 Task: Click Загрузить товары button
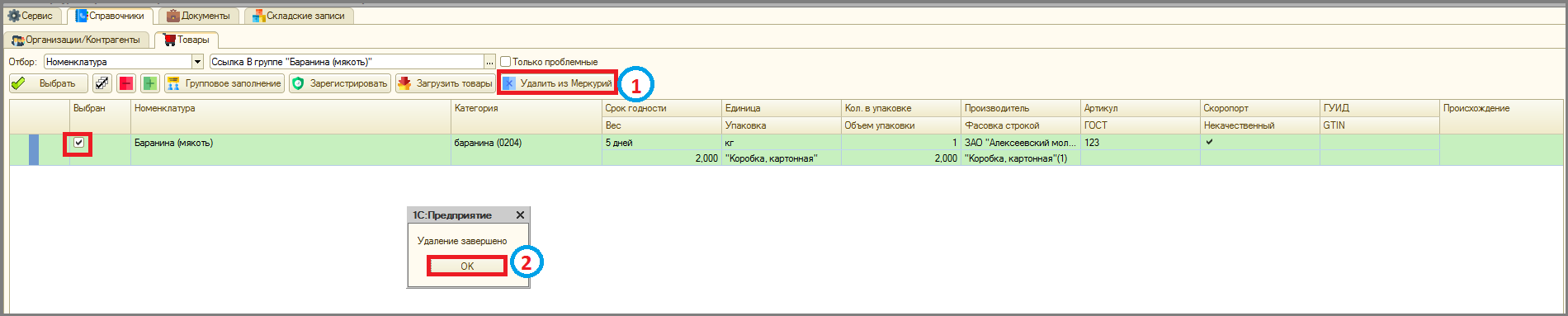[445, 83]
